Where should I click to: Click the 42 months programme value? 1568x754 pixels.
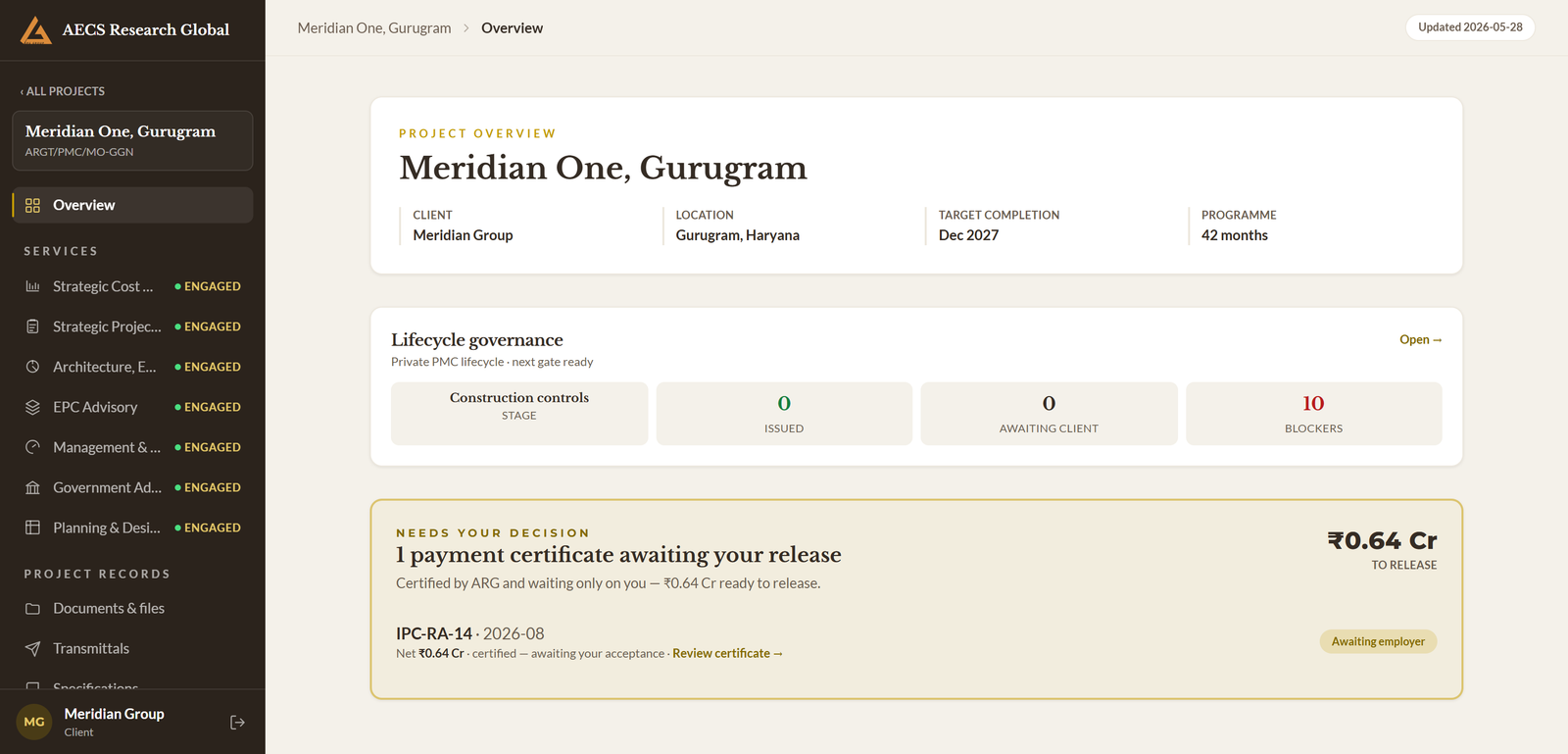(1235, 235)
